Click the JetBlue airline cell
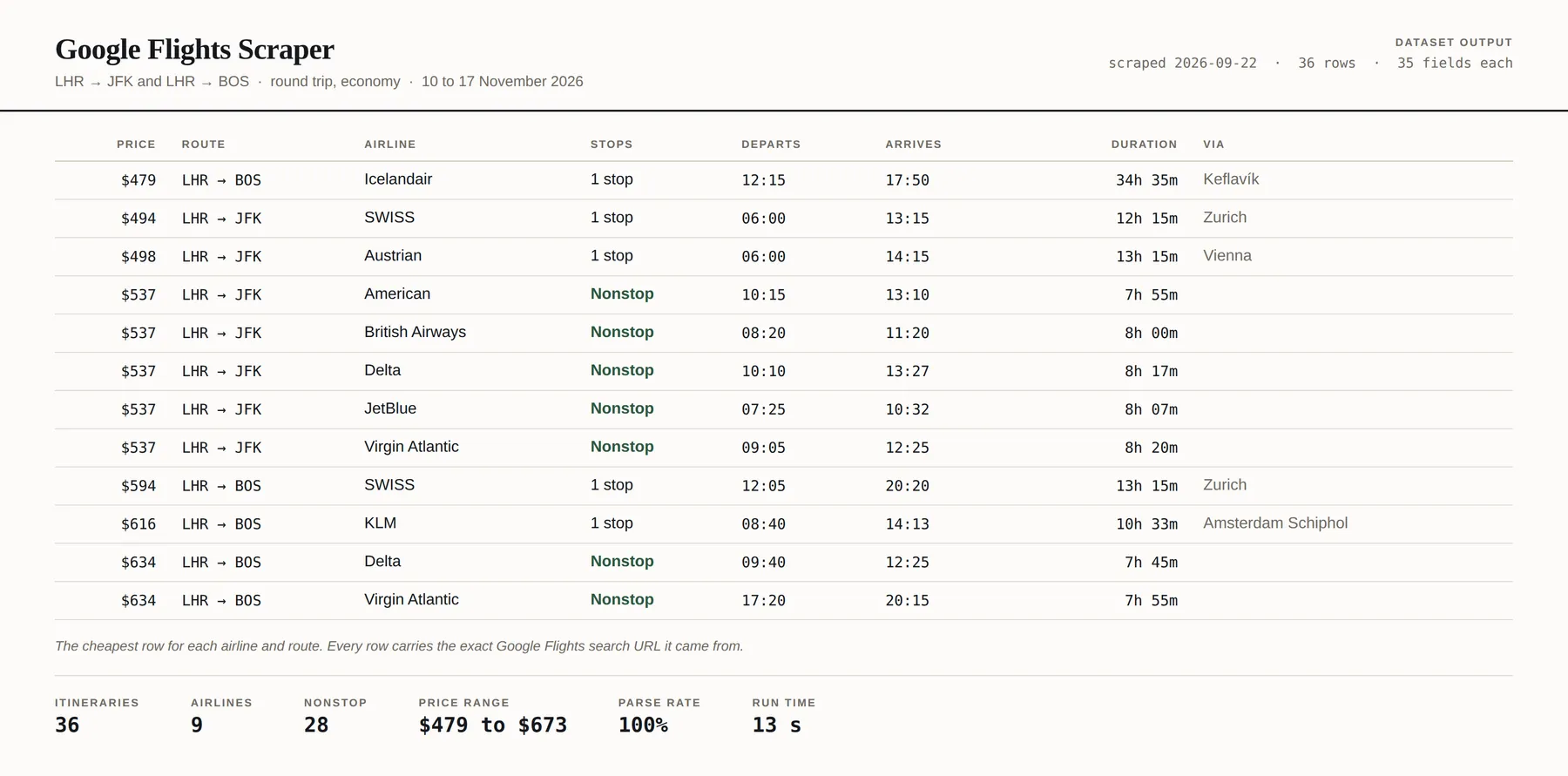Screen dimensions: 1568x776 [390, 408]
